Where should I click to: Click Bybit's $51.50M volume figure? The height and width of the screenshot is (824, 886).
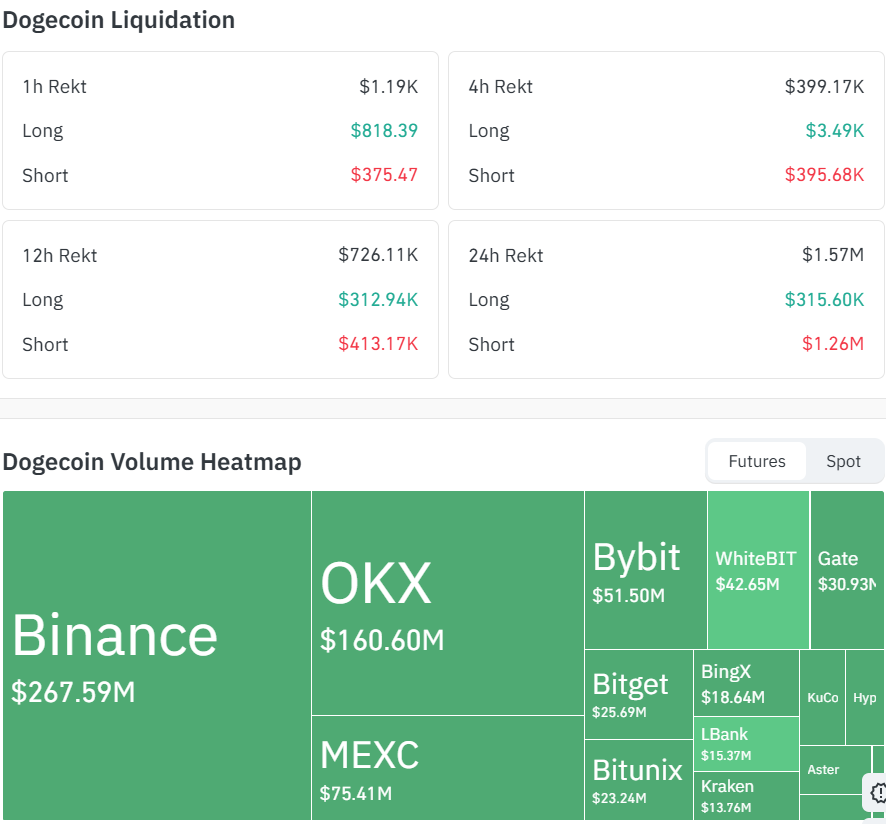click(x=628, y=596)
